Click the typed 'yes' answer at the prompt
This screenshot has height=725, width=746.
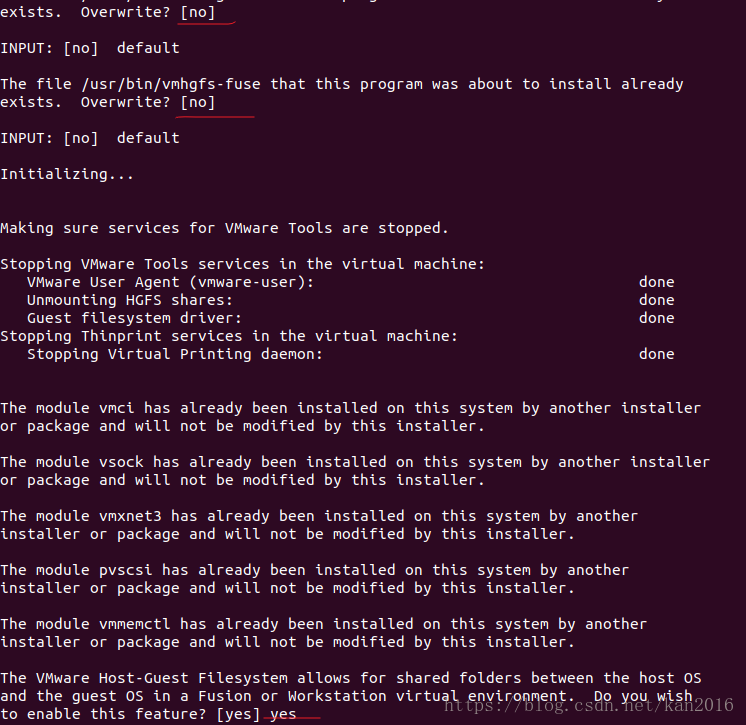(283, 714)
